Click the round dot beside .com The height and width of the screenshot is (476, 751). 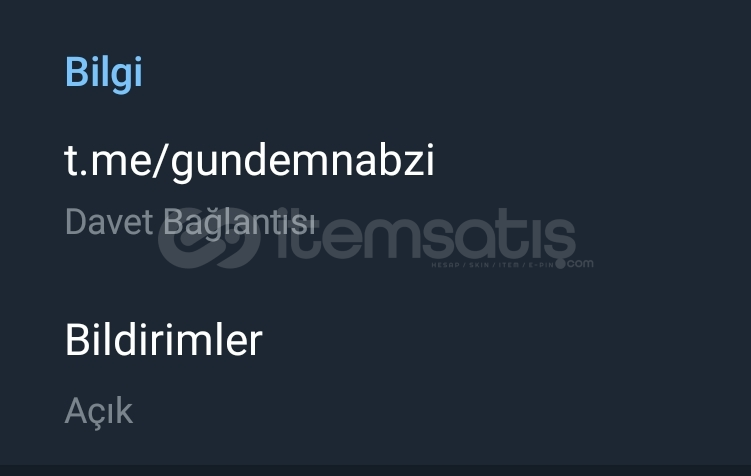560,263
